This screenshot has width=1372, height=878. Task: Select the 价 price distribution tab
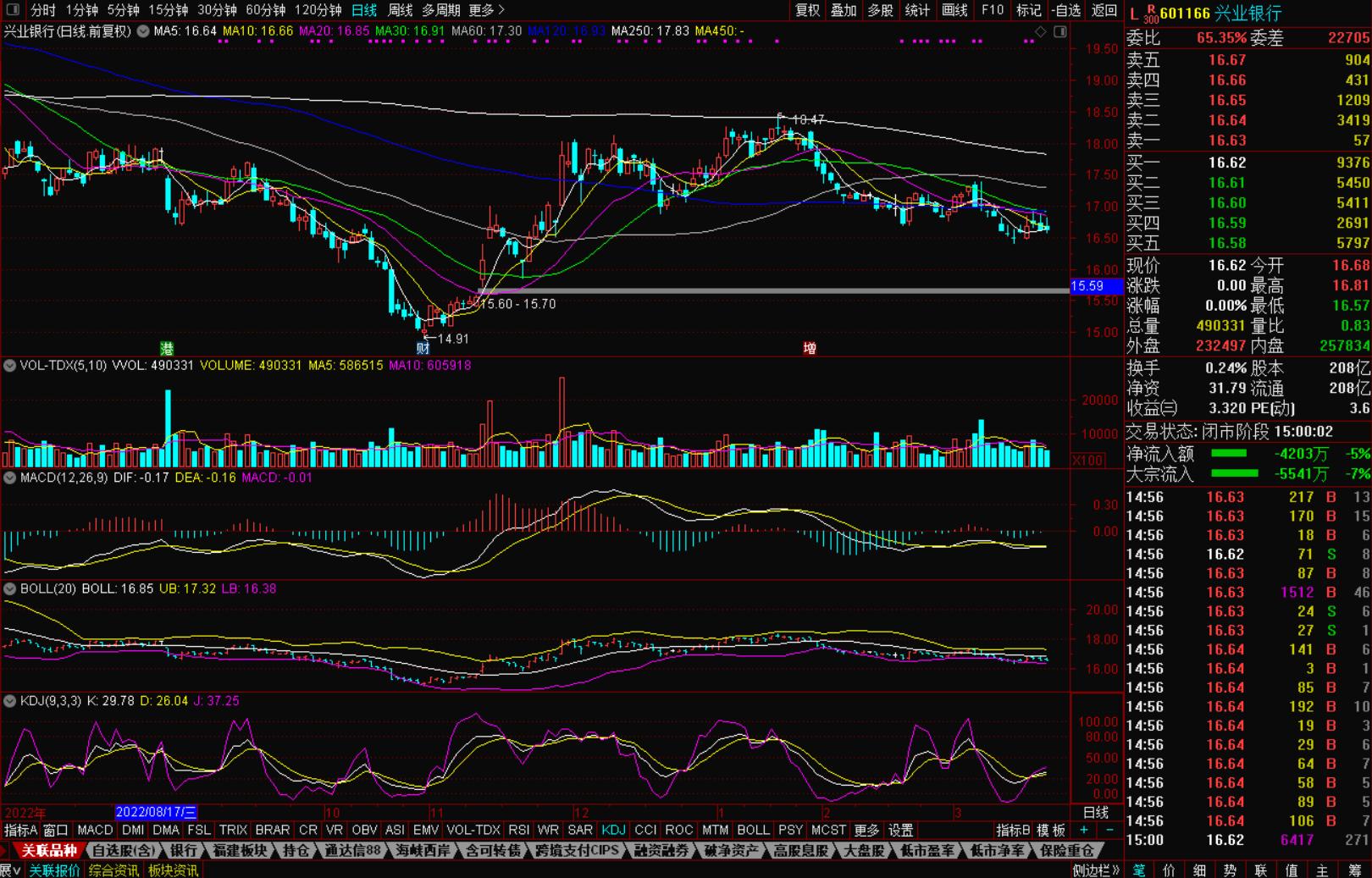[1170, 870]
